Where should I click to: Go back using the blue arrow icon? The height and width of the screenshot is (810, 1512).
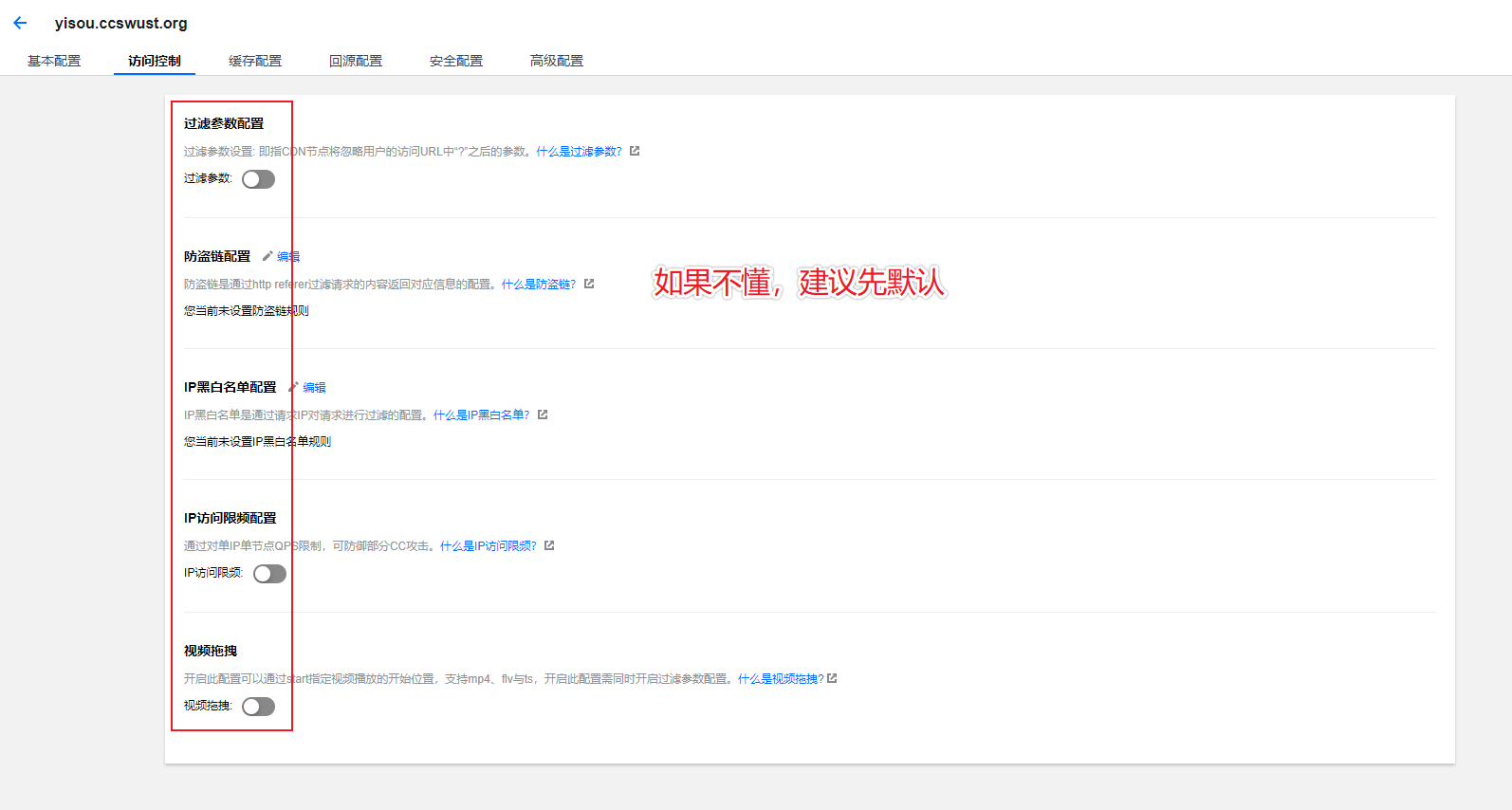20,23
